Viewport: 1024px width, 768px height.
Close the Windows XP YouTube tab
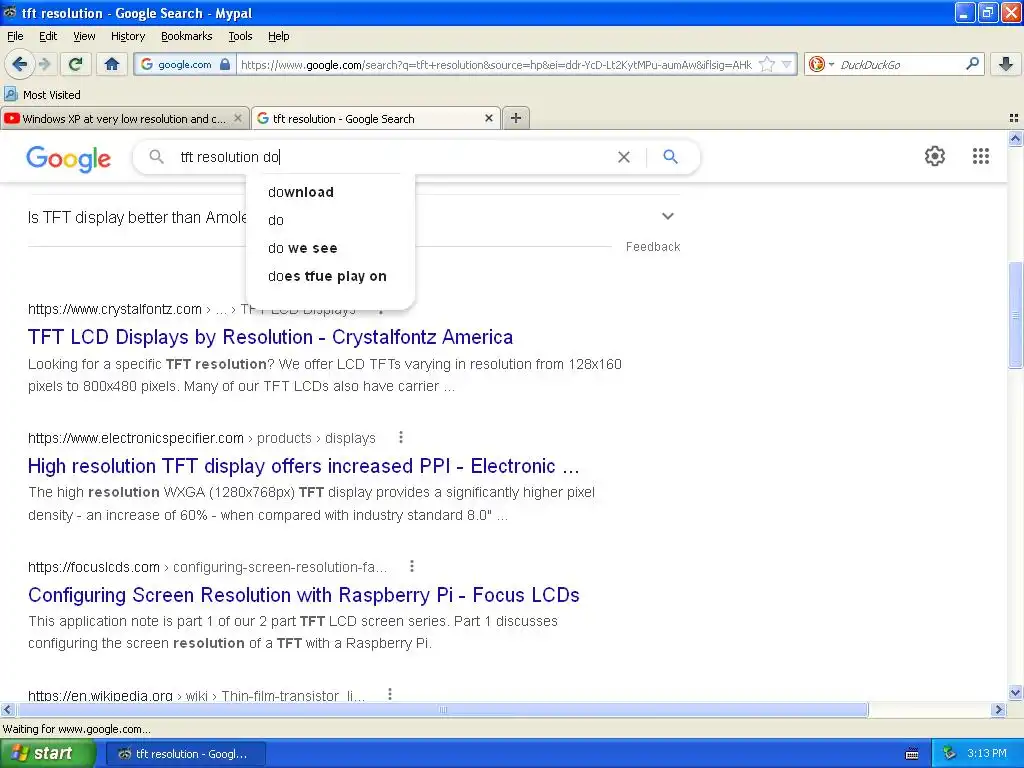pos(238,118)
